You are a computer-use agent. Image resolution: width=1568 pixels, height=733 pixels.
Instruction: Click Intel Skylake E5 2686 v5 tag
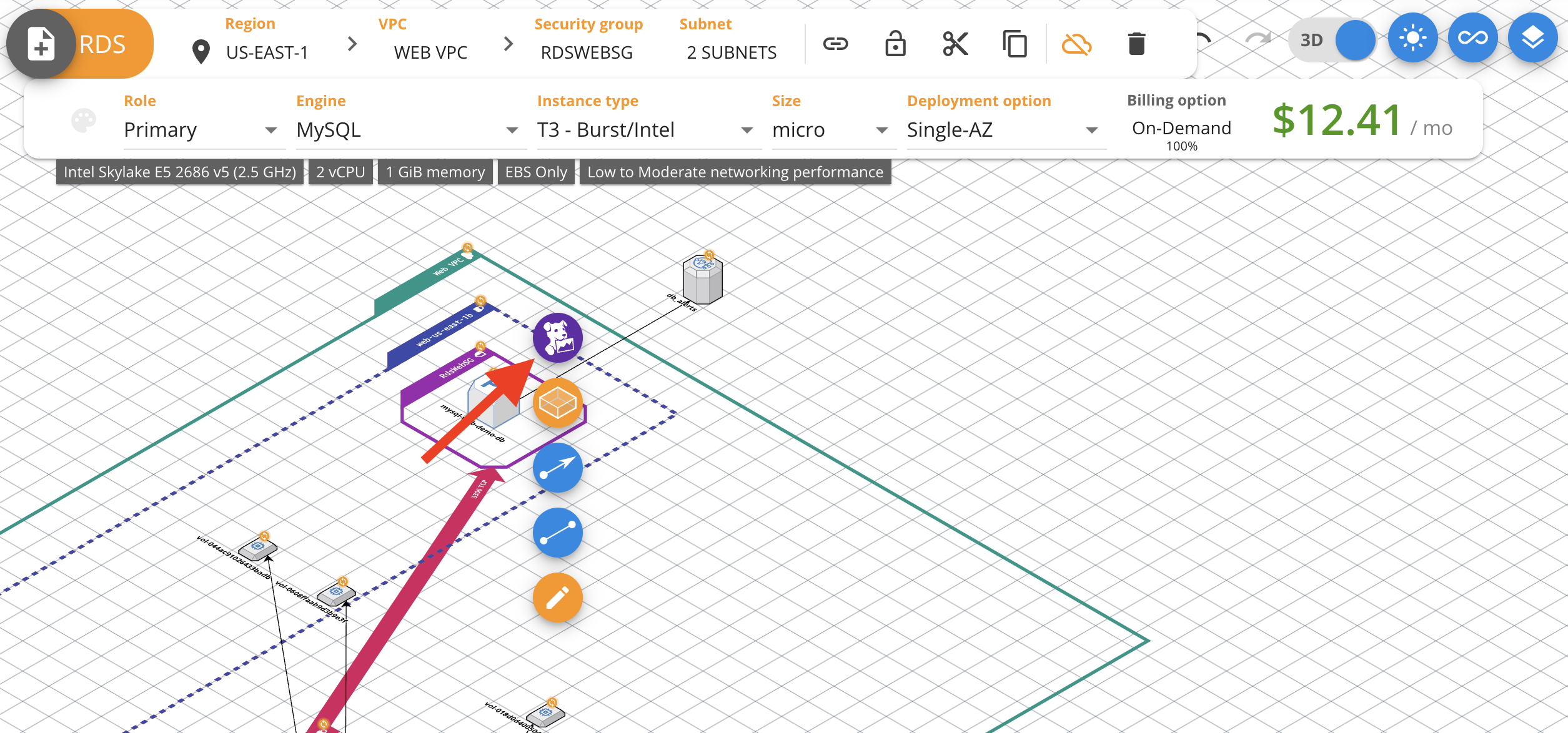click(180, 172)
